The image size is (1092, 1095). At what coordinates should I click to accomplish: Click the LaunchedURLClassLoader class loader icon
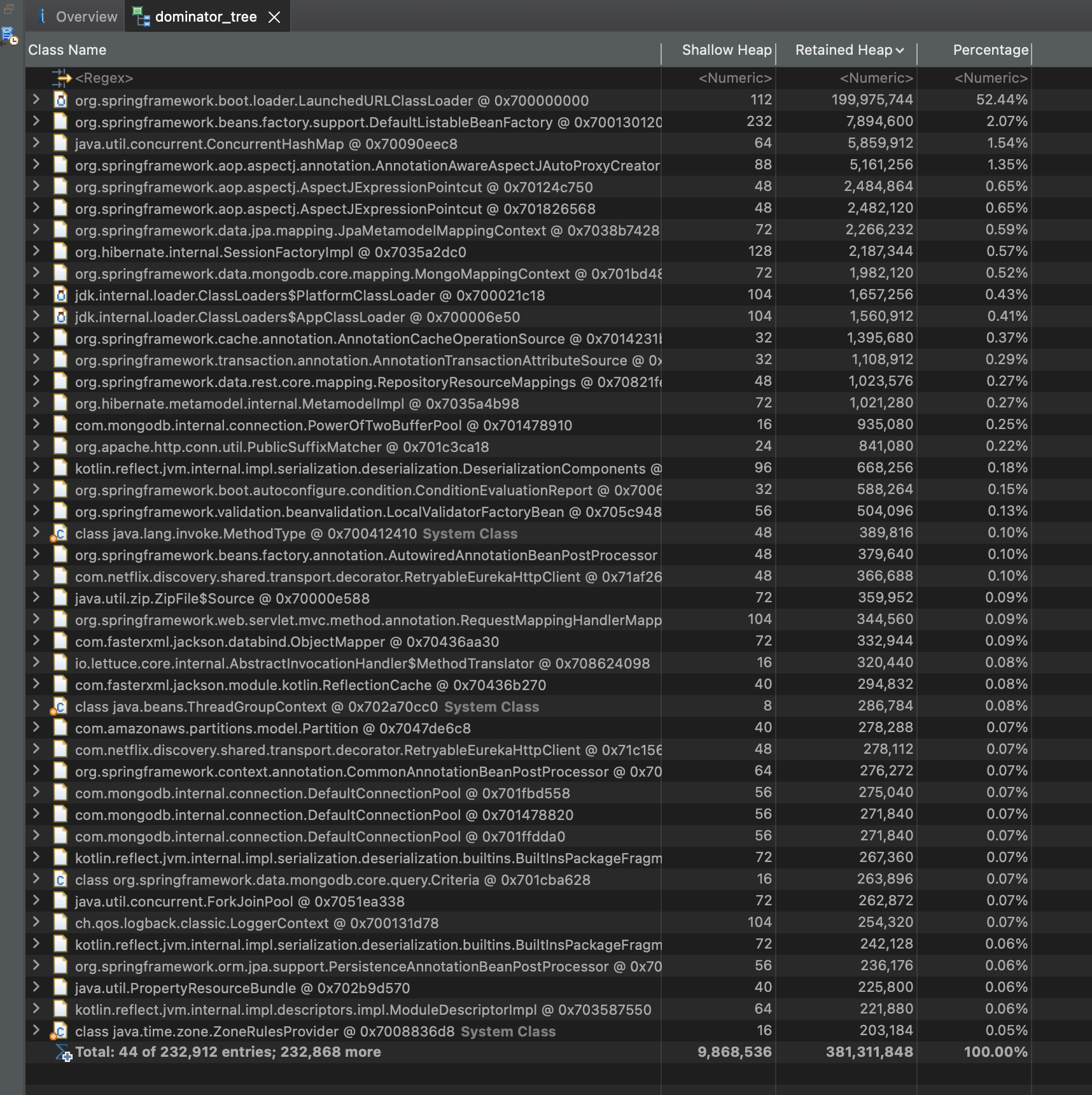60,100
